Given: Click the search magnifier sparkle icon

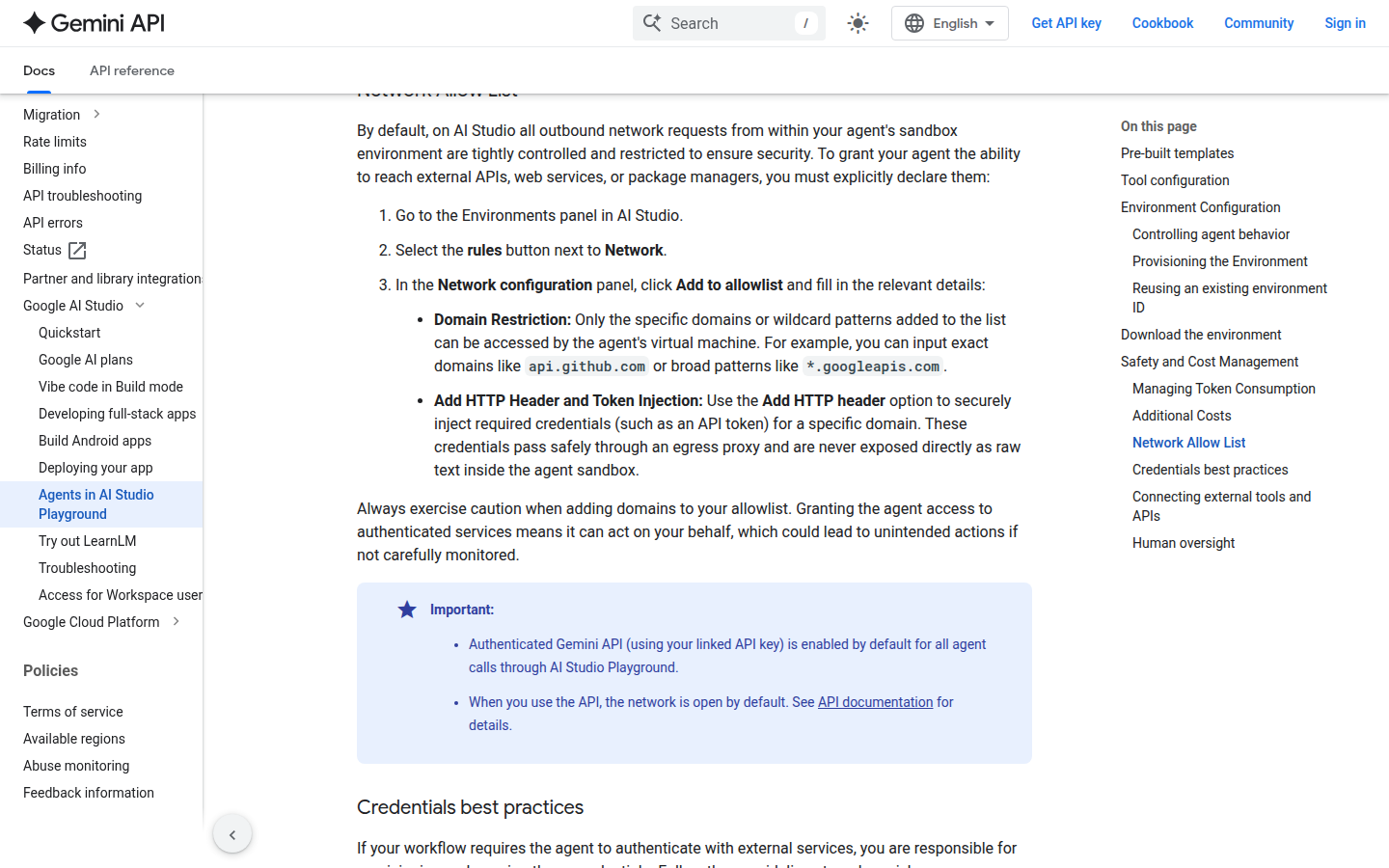Looking at the screenshot, I should coord(652,23).
